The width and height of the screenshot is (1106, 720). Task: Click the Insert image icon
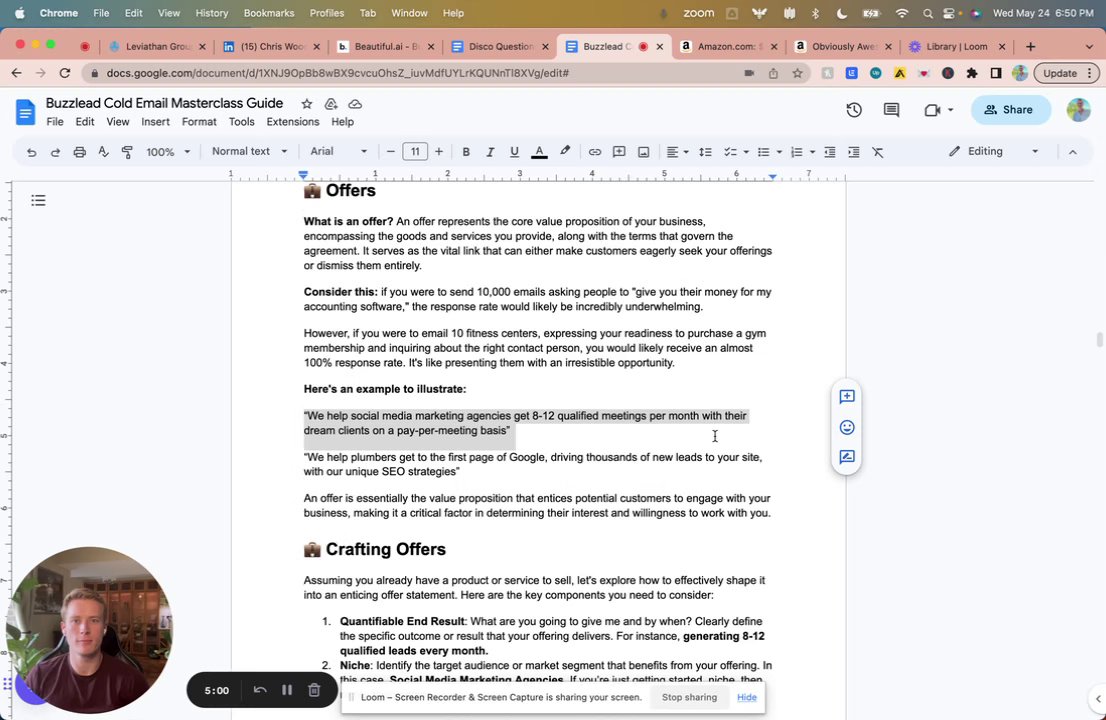coord(643,152)
